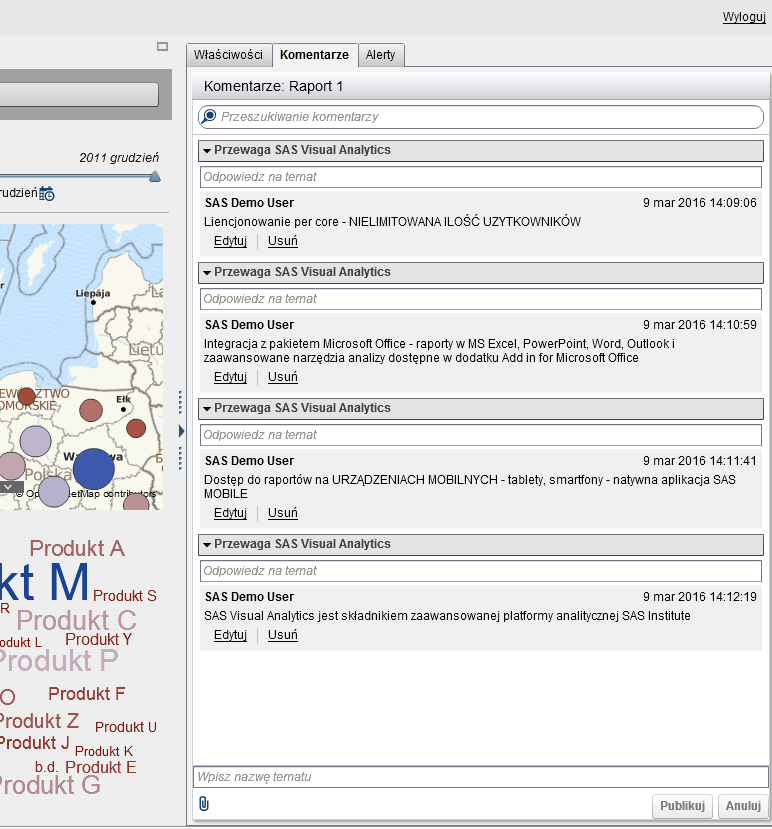The width and height of the screenshot is (772, 829).
Task: Delete the Liencjonowanie per core comment
Action: 283,241
